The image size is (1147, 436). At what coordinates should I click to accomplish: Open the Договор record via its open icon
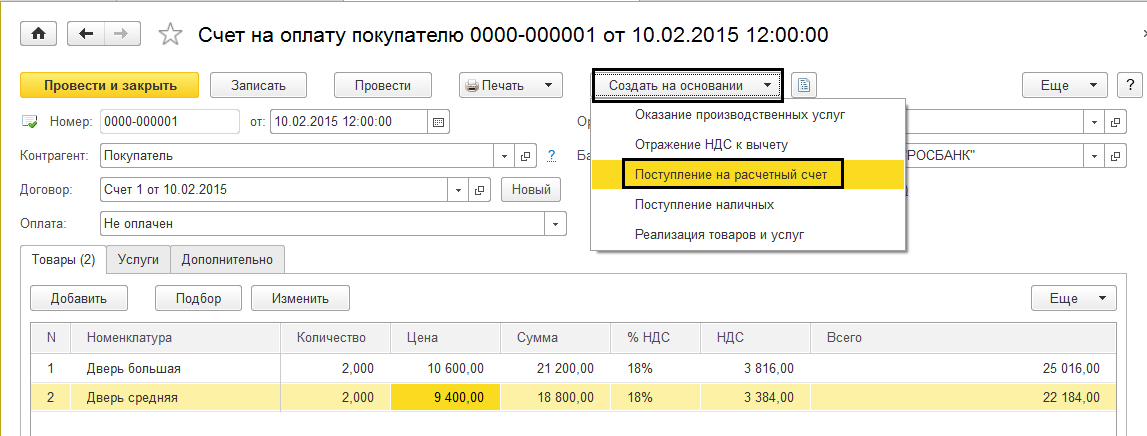pyautogui.click(x=479, y=189)
